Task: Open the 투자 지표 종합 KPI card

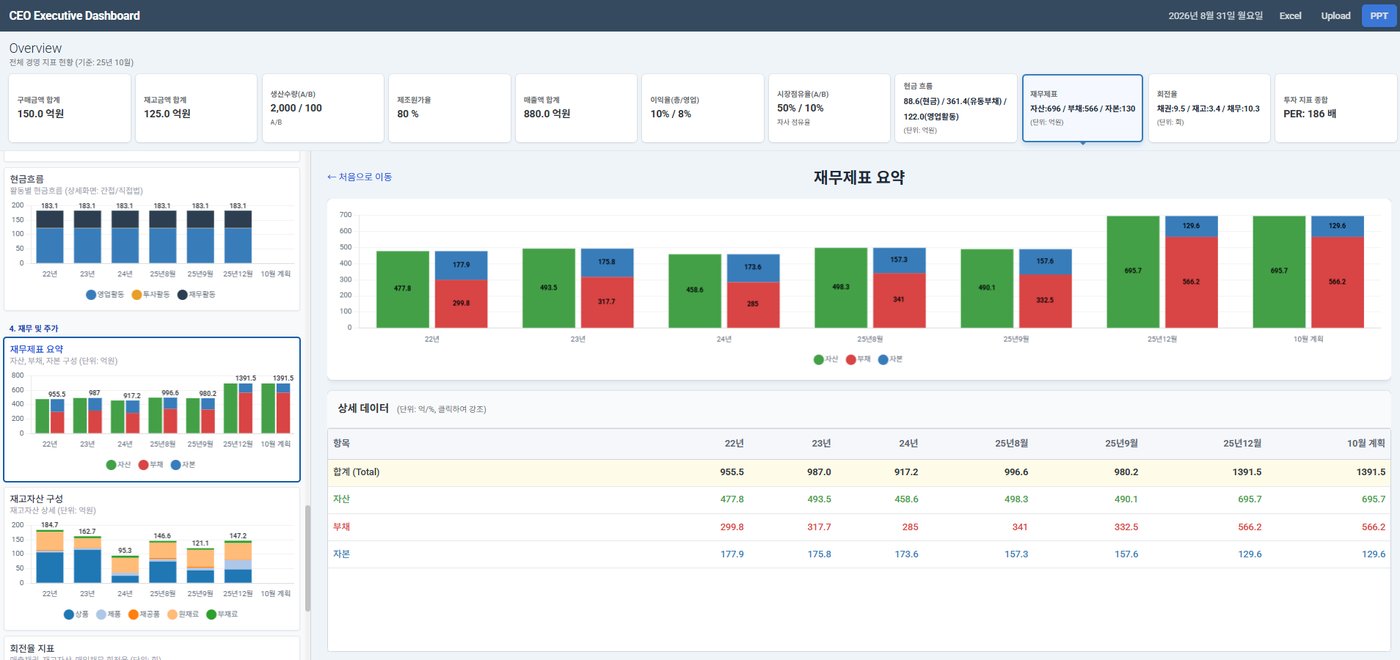Action: pos(1335,108)
